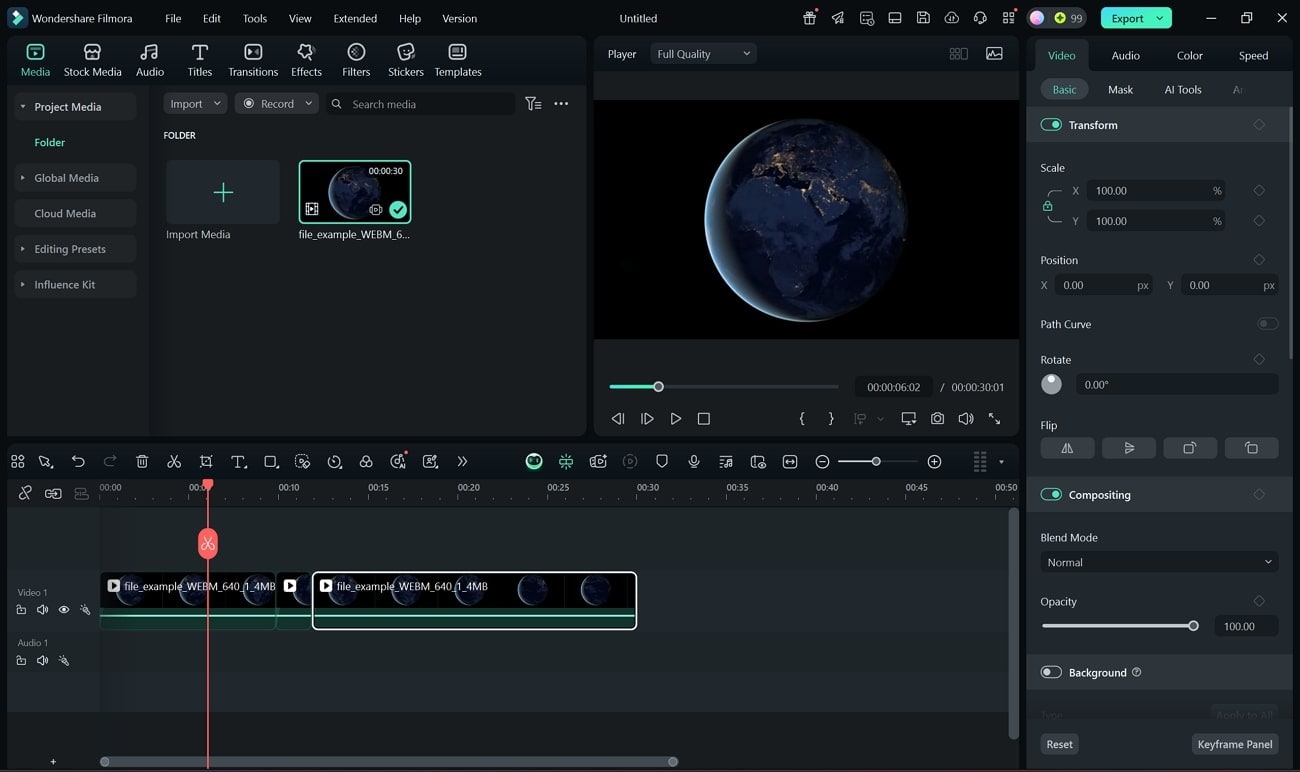Screen dimensions: 1300x772
Task: Zoom out timeline with minus icon
Action: coord(822,461)
